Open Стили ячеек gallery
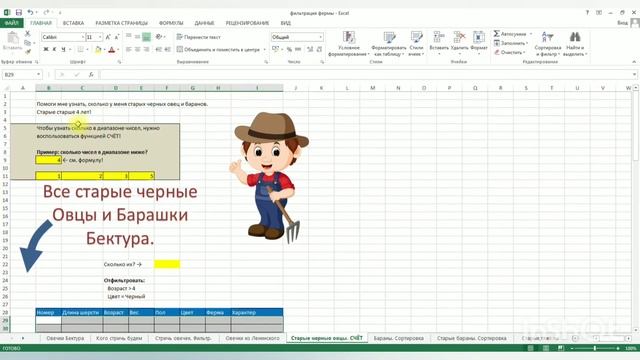Screen dimensions: 640x360 (416, 43)
